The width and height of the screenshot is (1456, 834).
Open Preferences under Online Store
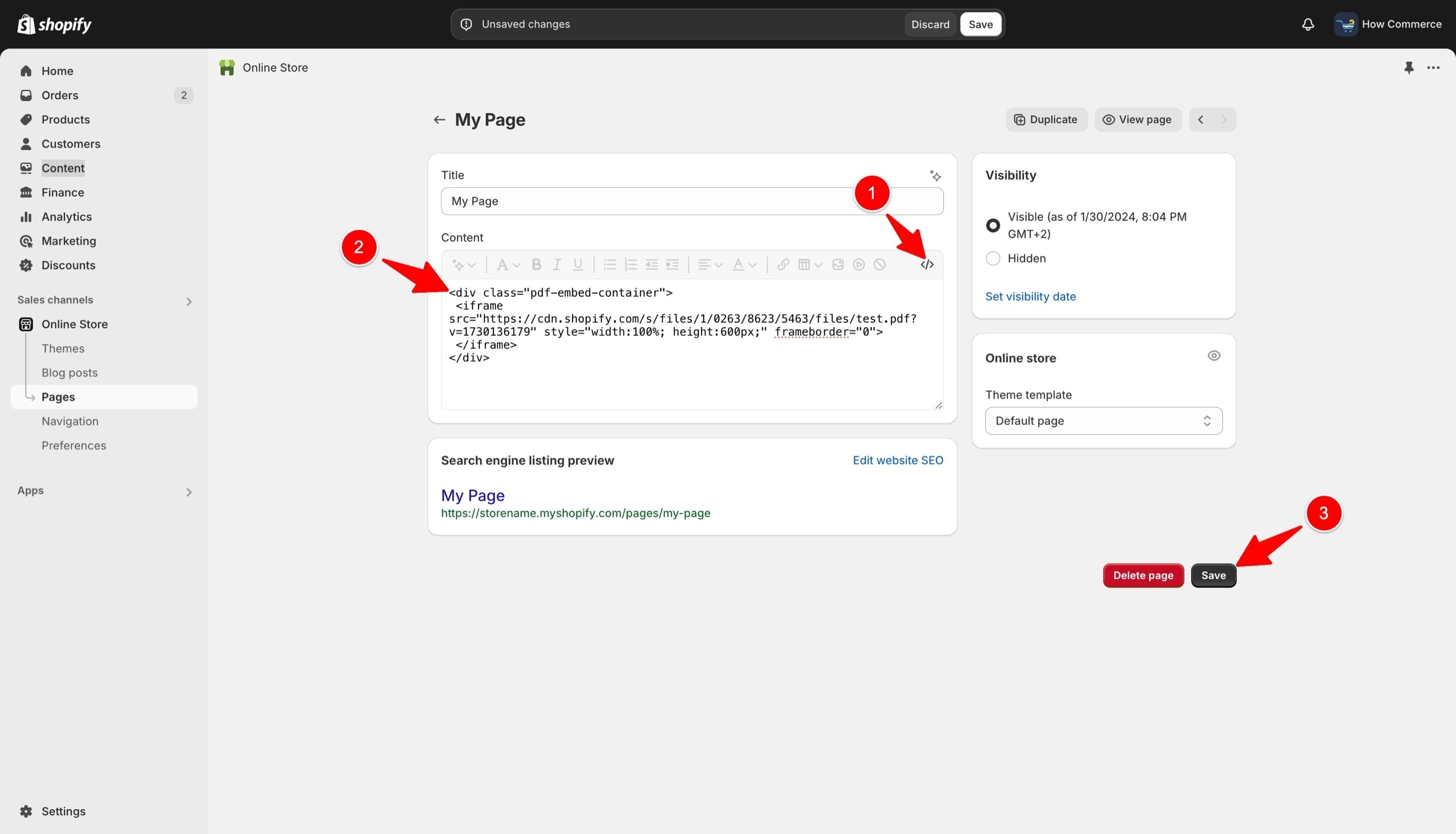point(74,446)
